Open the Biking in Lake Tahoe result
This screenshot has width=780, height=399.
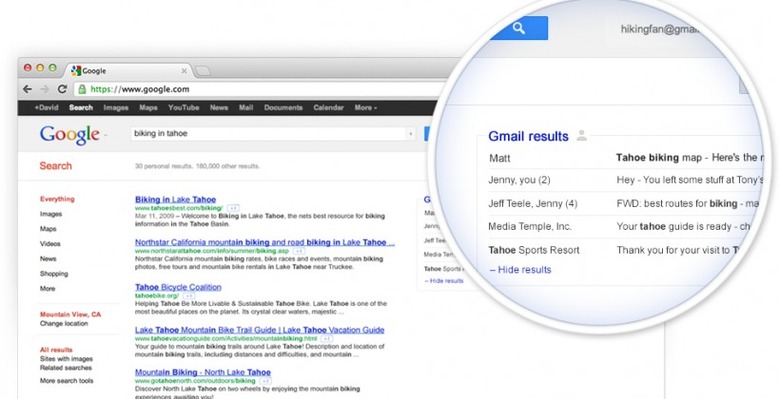(176, 200)
